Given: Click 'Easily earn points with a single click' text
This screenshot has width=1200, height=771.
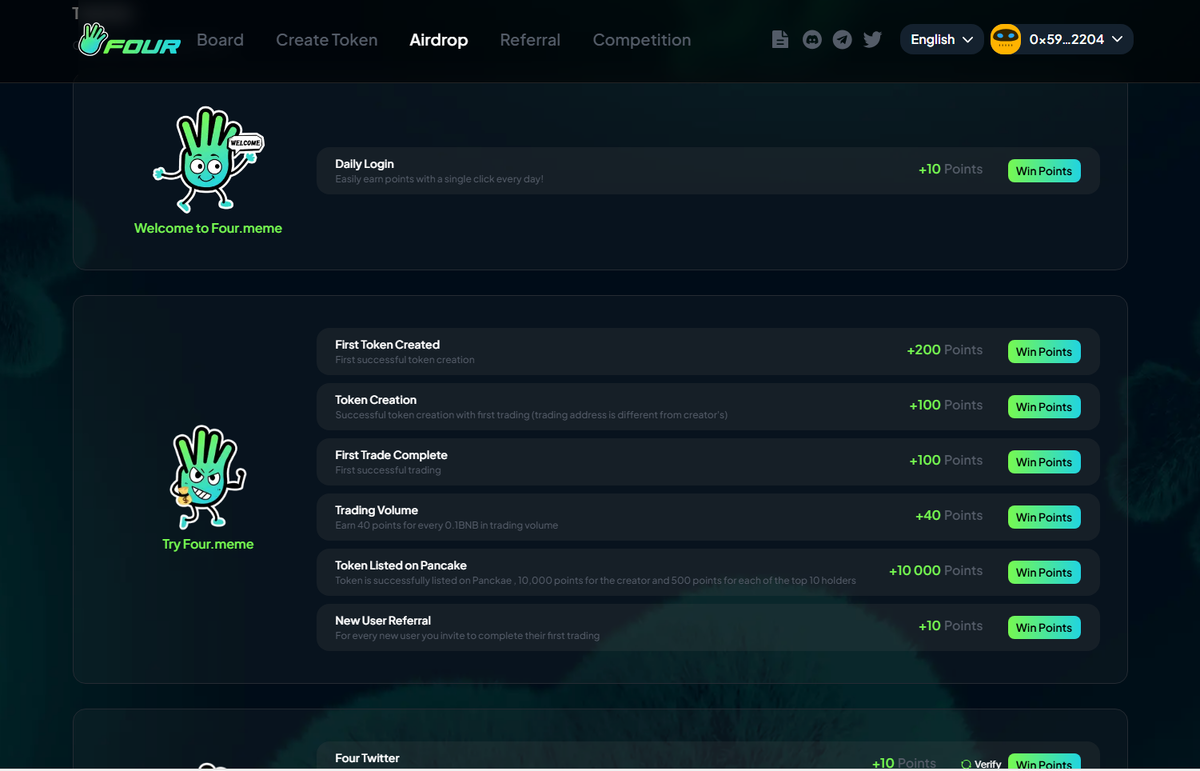Looking at the screenshot, I should tap(439, 179).
